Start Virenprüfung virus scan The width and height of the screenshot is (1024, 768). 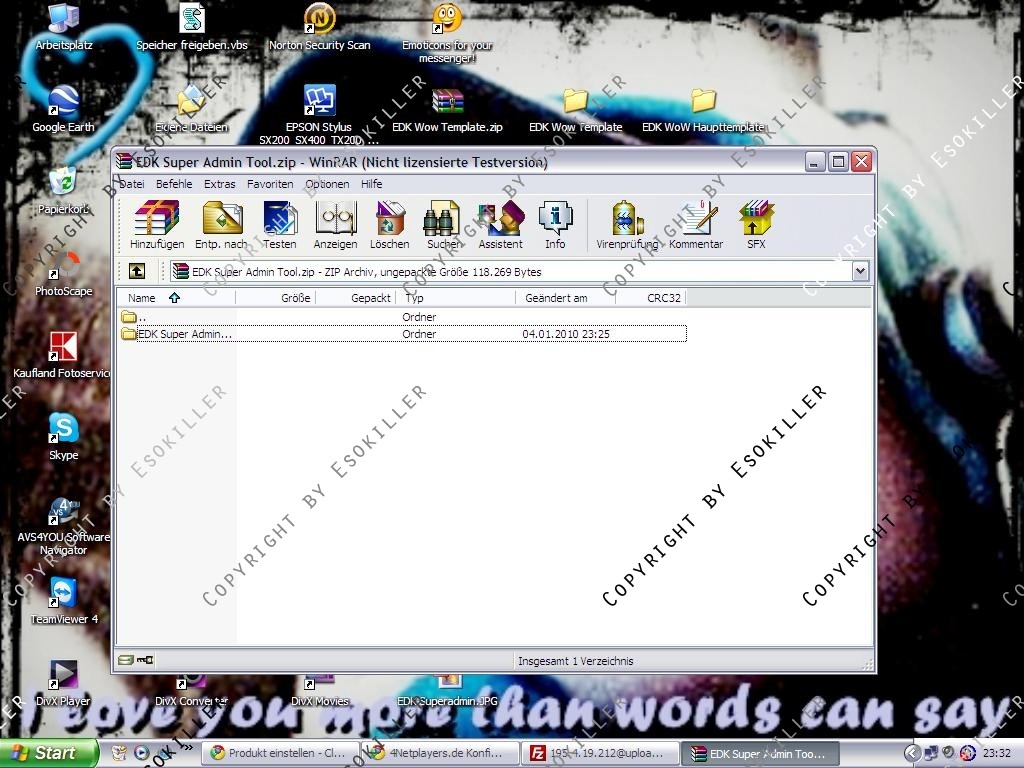click(627, 224)
